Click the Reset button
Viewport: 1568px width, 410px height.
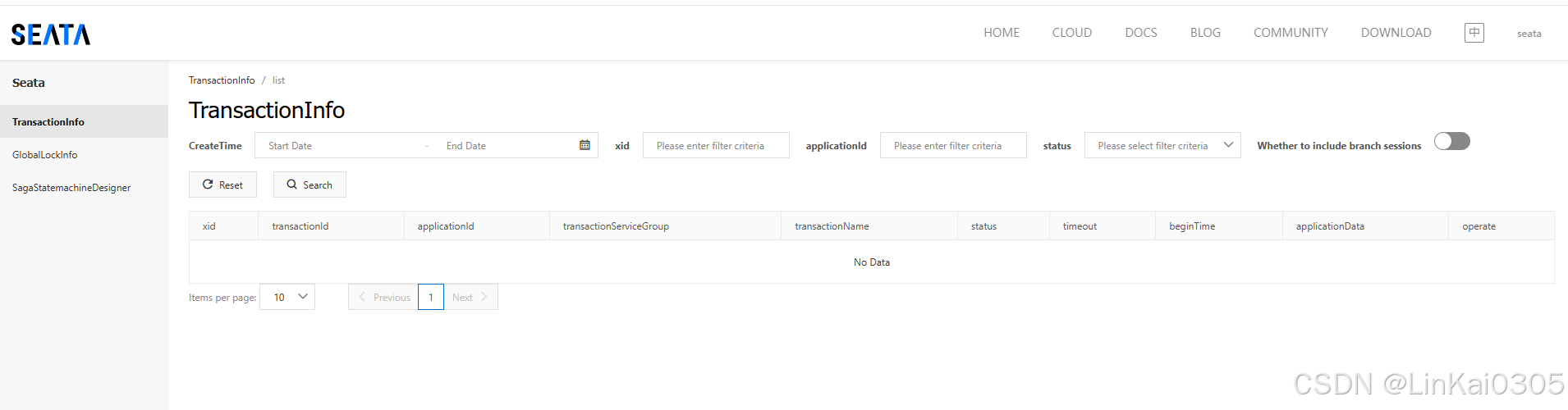point(222,184)
